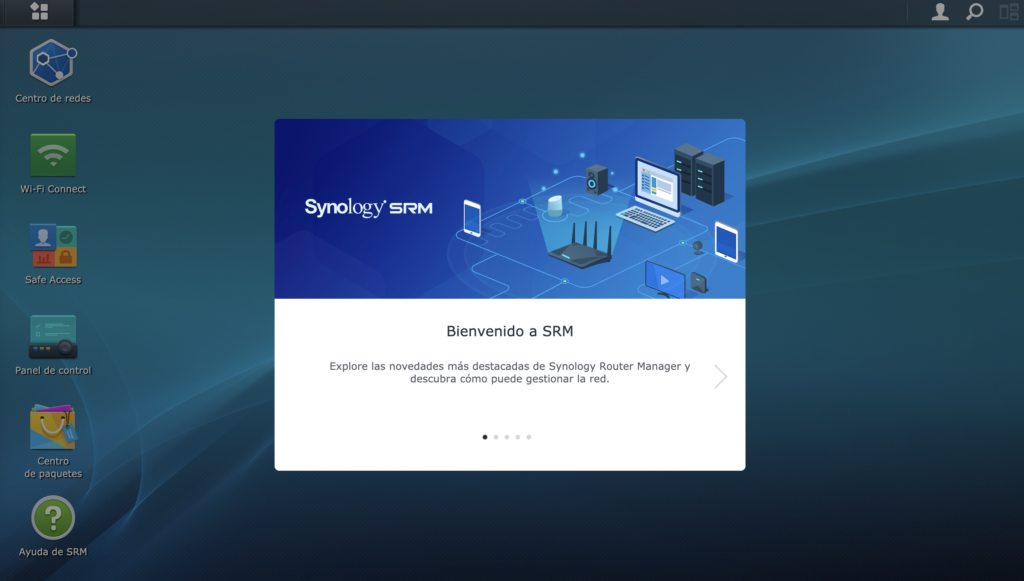Jump to the last slide via fifth dot
Image resolution: width=1024 pixels, height=581 pixels.
[529, 437]
